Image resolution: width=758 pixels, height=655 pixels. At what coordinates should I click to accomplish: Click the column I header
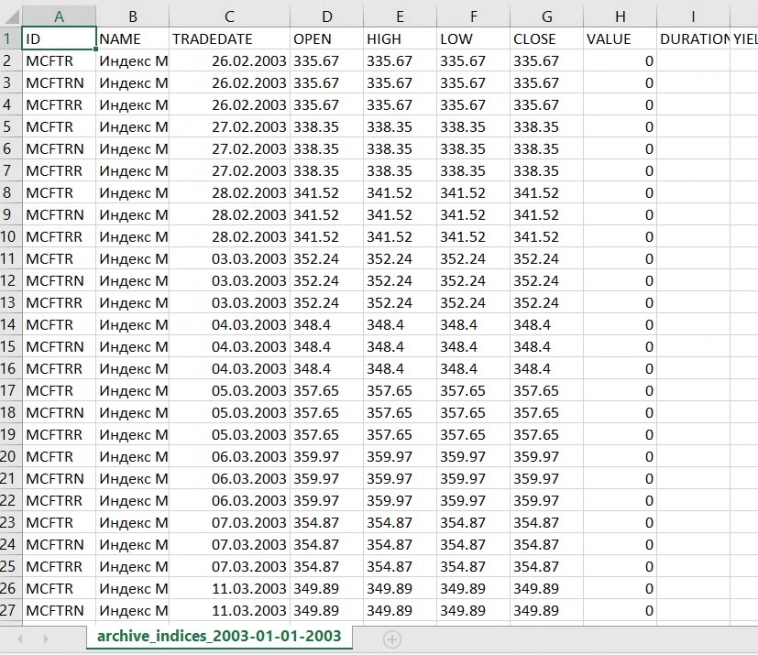(x=693, y=16)
